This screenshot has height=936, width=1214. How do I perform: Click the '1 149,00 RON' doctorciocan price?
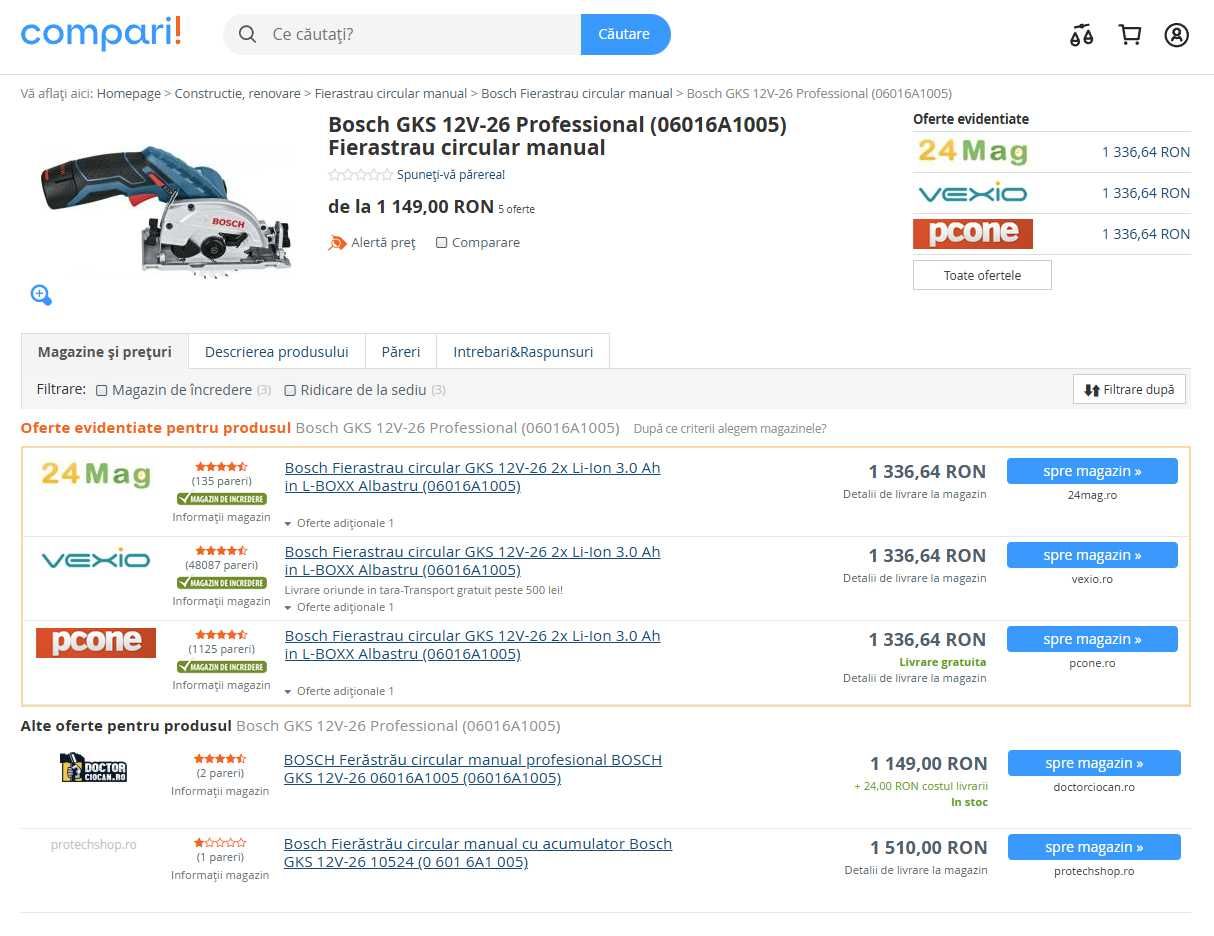click(x=929, y=764)
